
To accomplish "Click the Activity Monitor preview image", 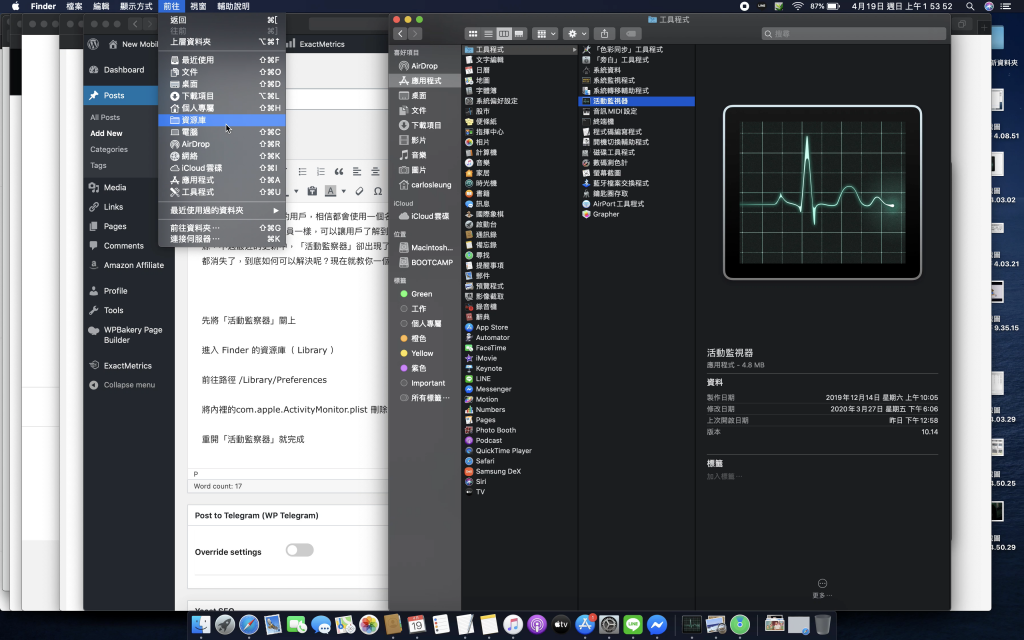I will coord(822,193).
